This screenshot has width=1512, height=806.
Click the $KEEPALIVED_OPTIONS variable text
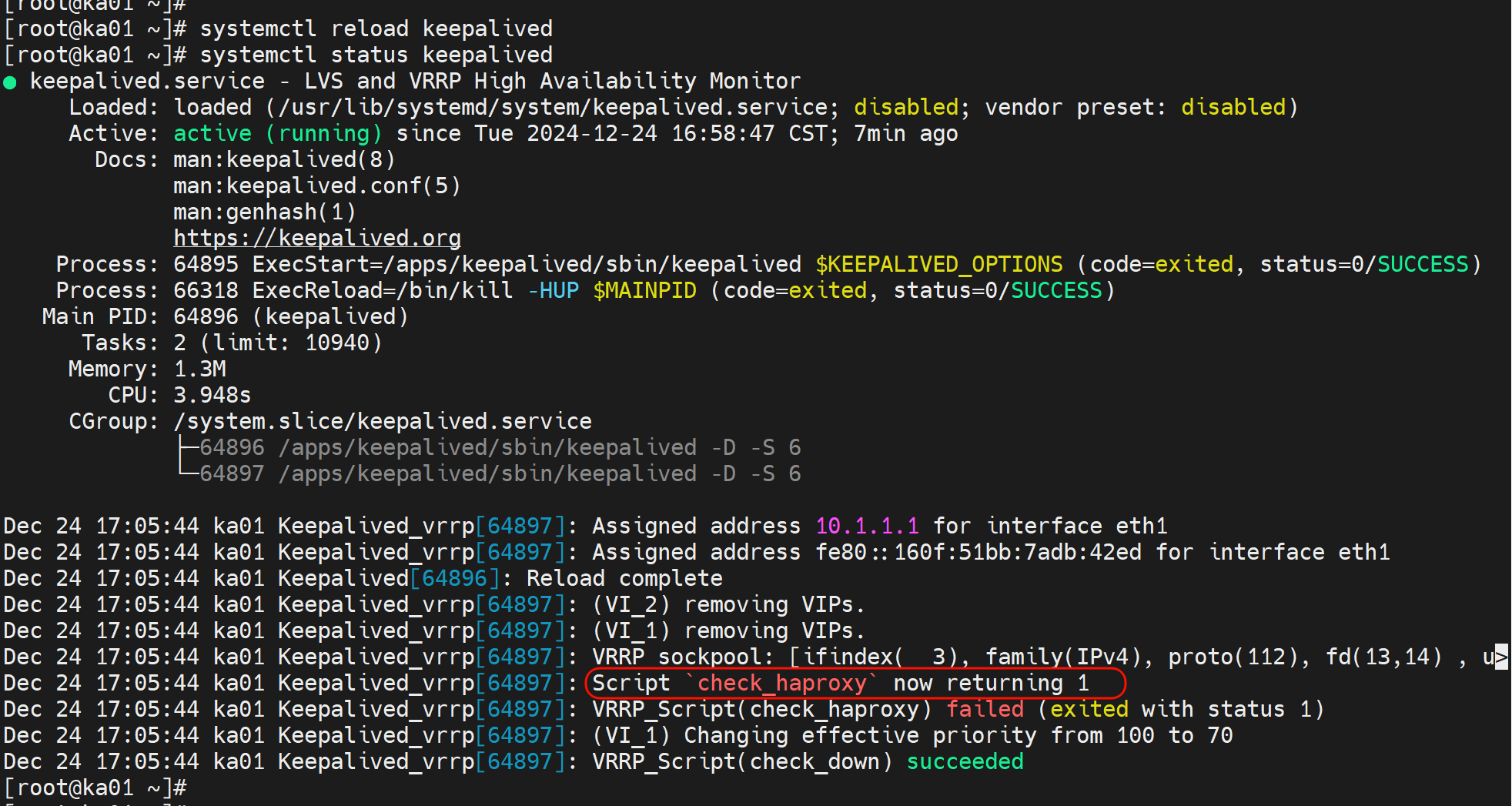pyautogui.click(x=938, y=264)
